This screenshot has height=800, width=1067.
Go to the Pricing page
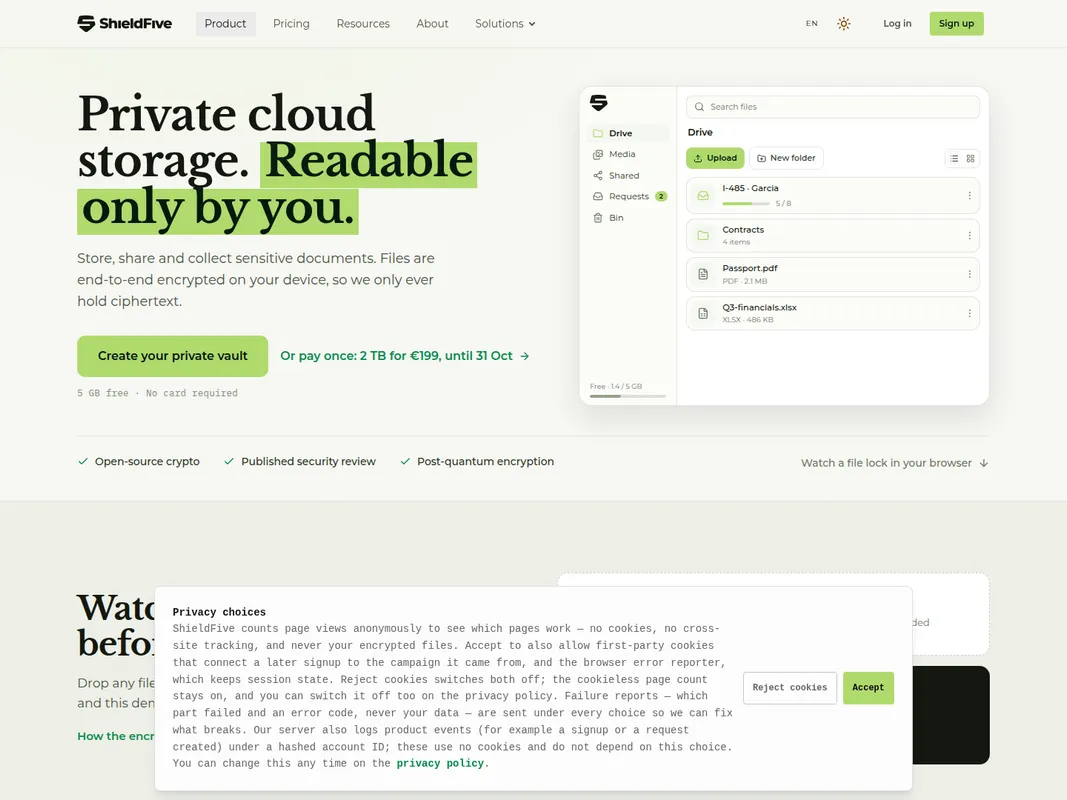[291, 24]
